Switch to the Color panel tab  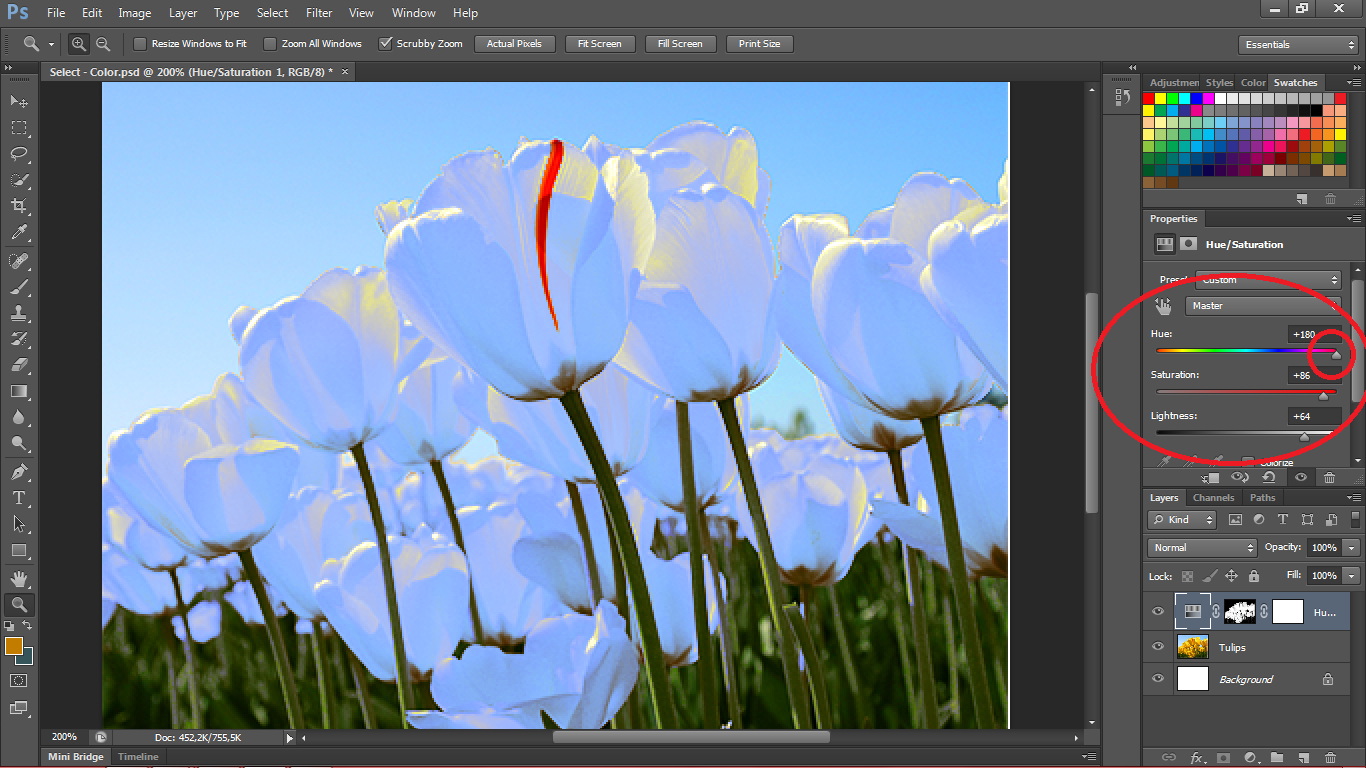tap(1253, 83)
